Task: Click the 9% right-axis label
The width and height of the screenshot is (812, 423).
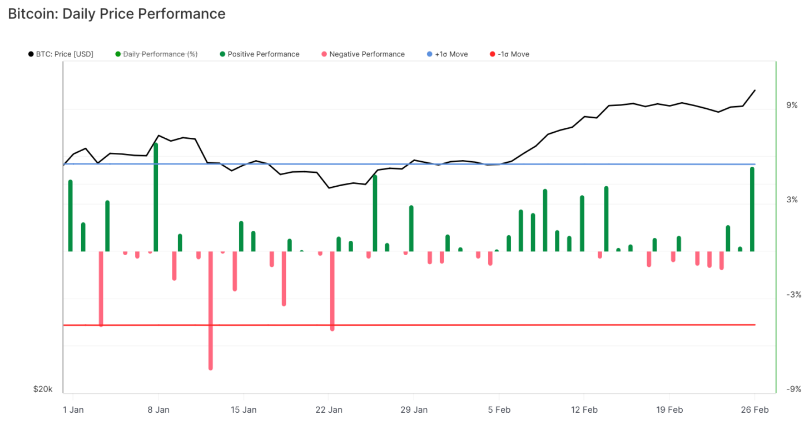Action: [792, 105]
